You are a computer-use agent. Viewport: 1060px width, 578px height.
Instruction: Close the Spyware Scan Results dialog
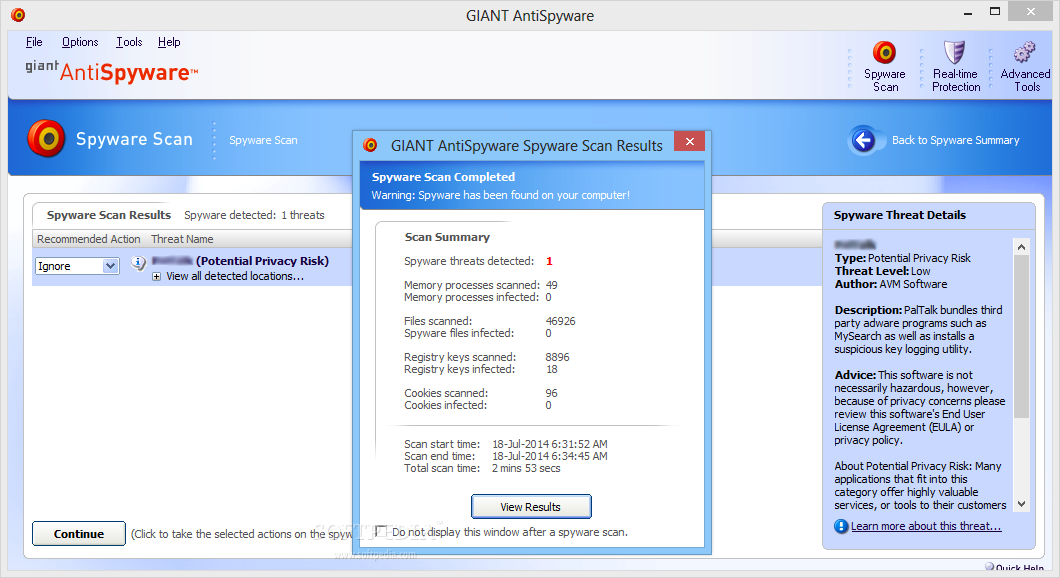(x=690, y=141)
